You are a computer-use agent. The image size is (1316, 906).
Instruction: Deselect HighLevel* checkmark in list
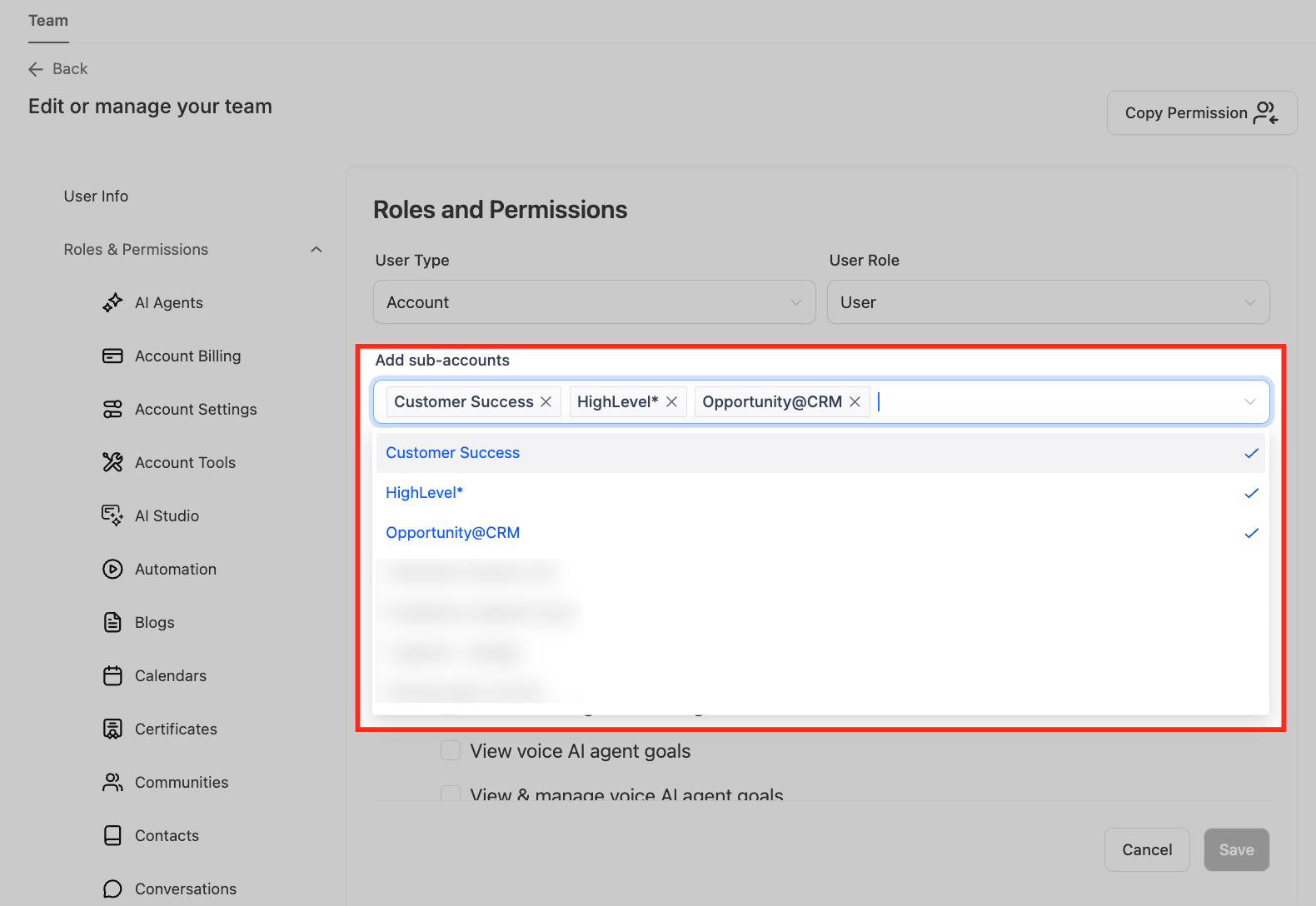point(1251,494)
